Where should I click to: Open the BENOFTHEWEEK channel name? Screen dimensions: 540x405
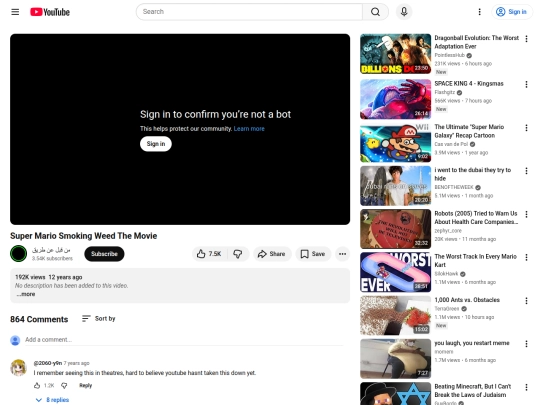pyautogui.click(x=454, y=187)
